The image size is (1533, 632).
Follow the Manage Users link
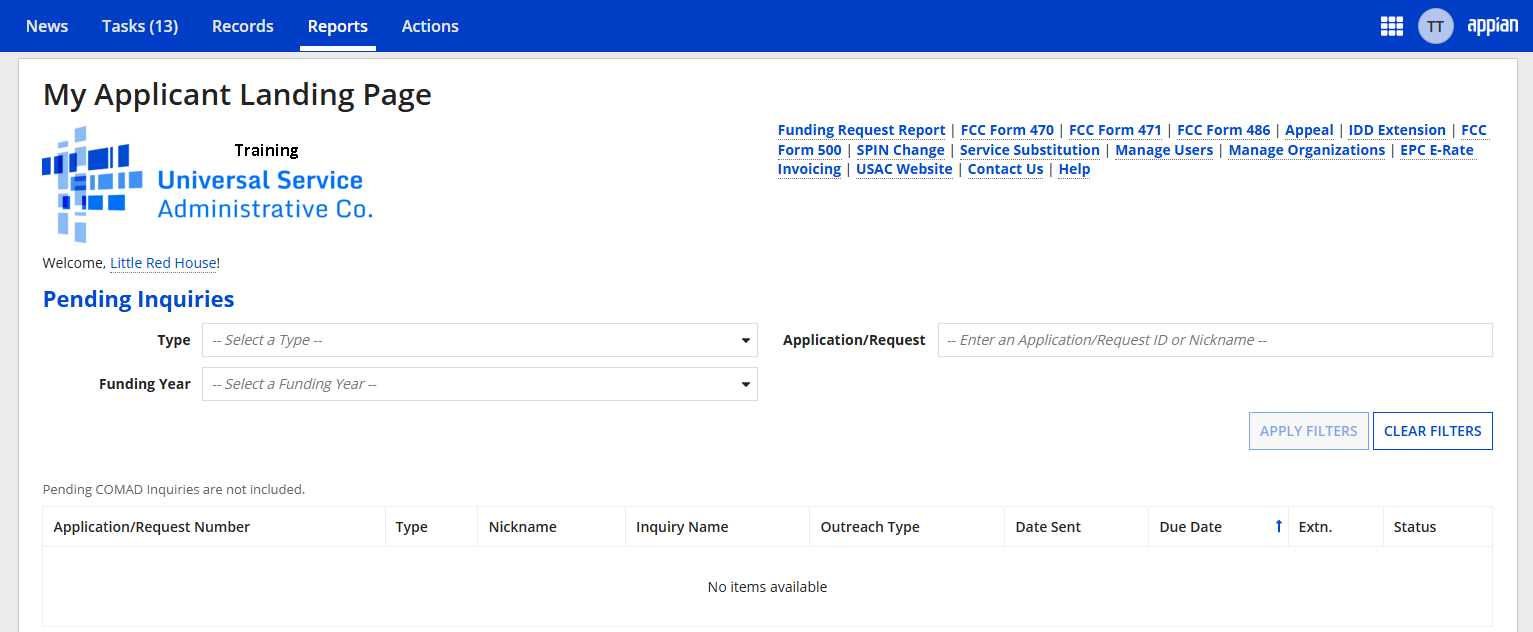coord(1164,150)
